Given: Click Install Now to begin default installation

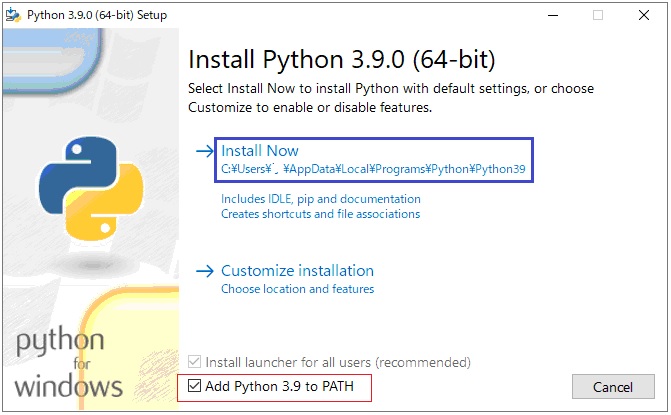Looking at the screenshot, I should [260, 151].
